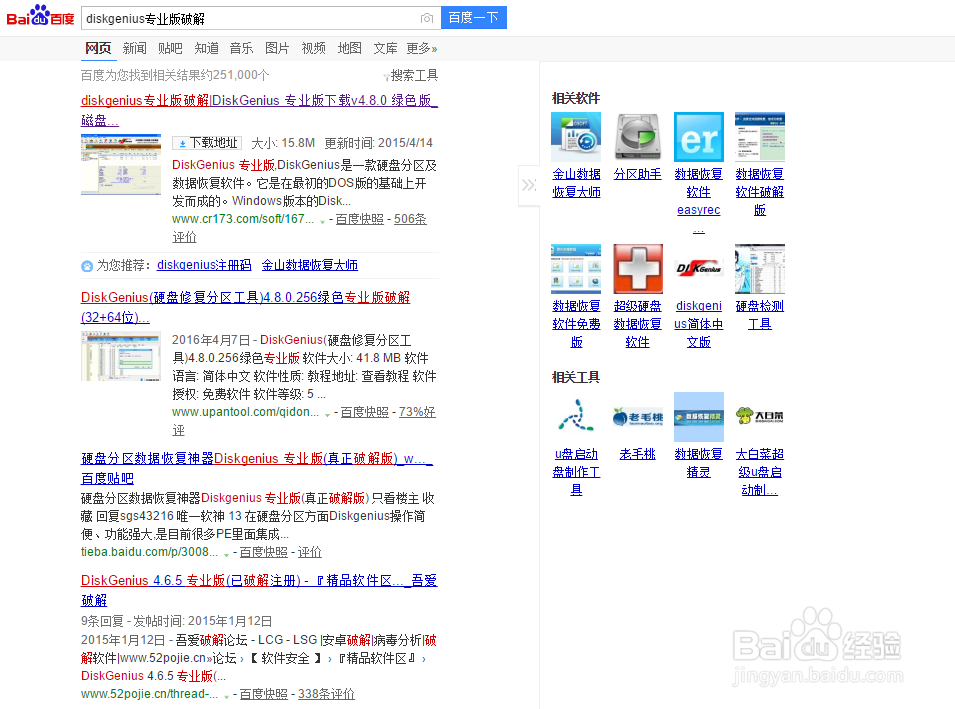The width and height of the screenshot is (955, 709).
Task: Click the collapse chevron beside the results
Action: pos(529,186)
